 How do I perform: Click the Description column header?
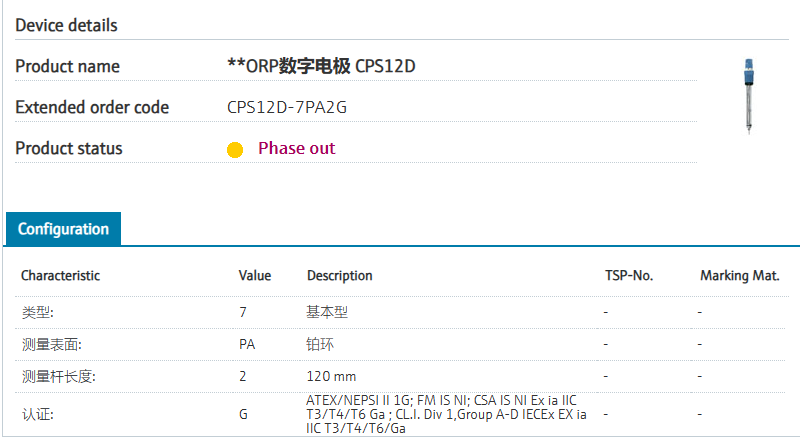pos(339,276)
